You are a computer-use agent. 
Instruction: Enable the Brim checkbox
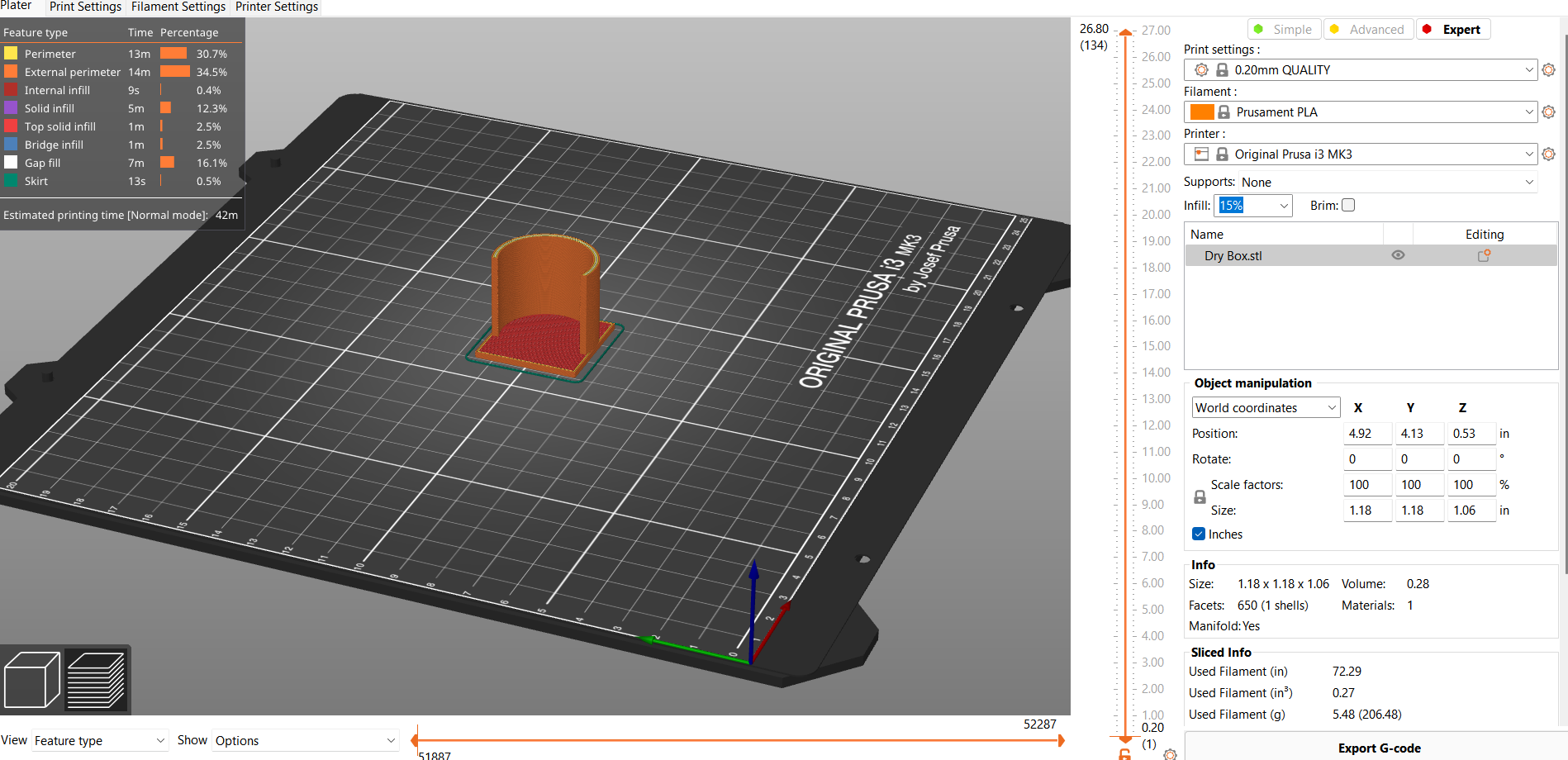click(1348, 205)
